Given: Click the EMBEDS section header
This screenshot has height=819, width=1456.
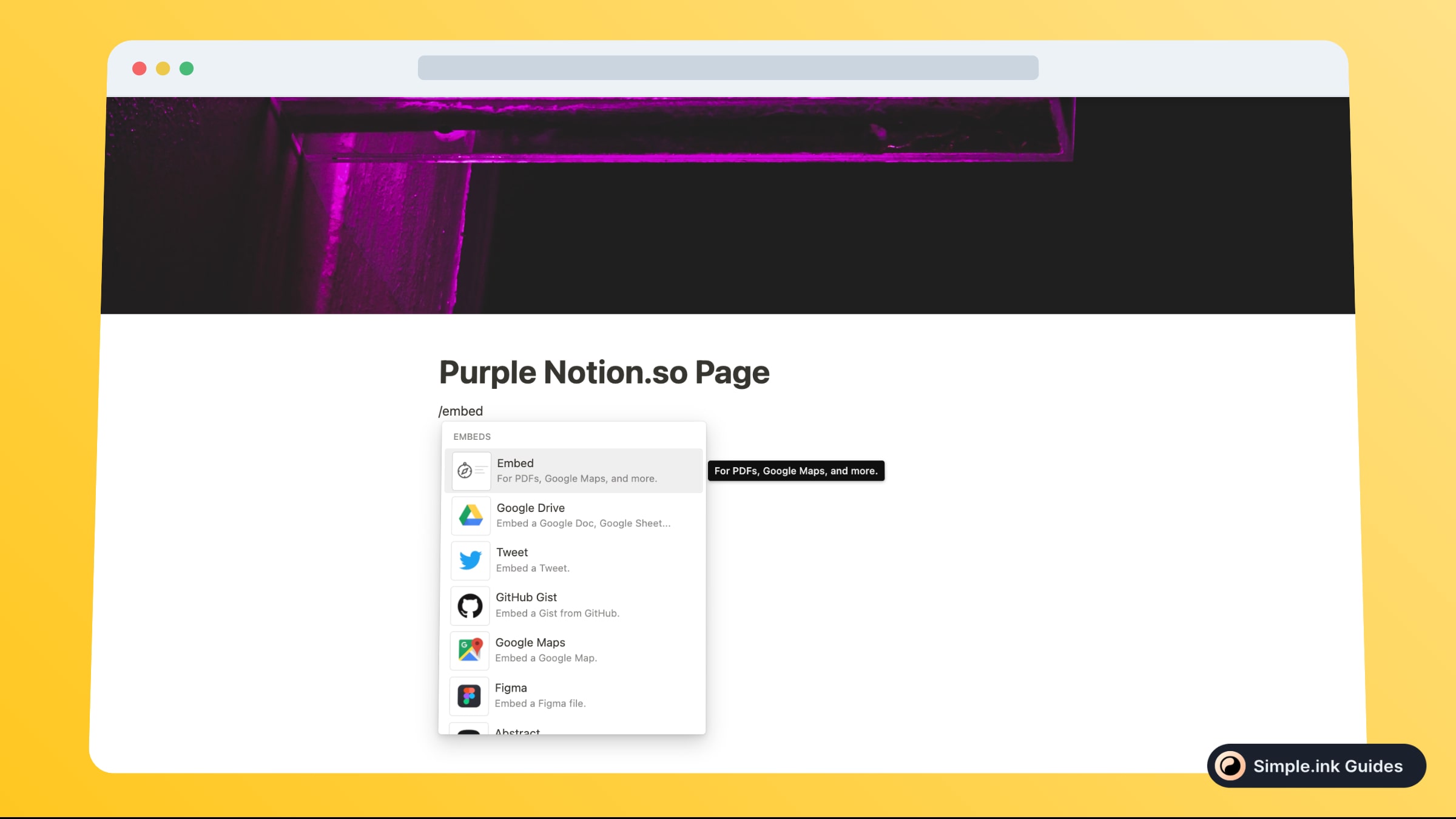Looking at the screenshot, I should point(472,437).
